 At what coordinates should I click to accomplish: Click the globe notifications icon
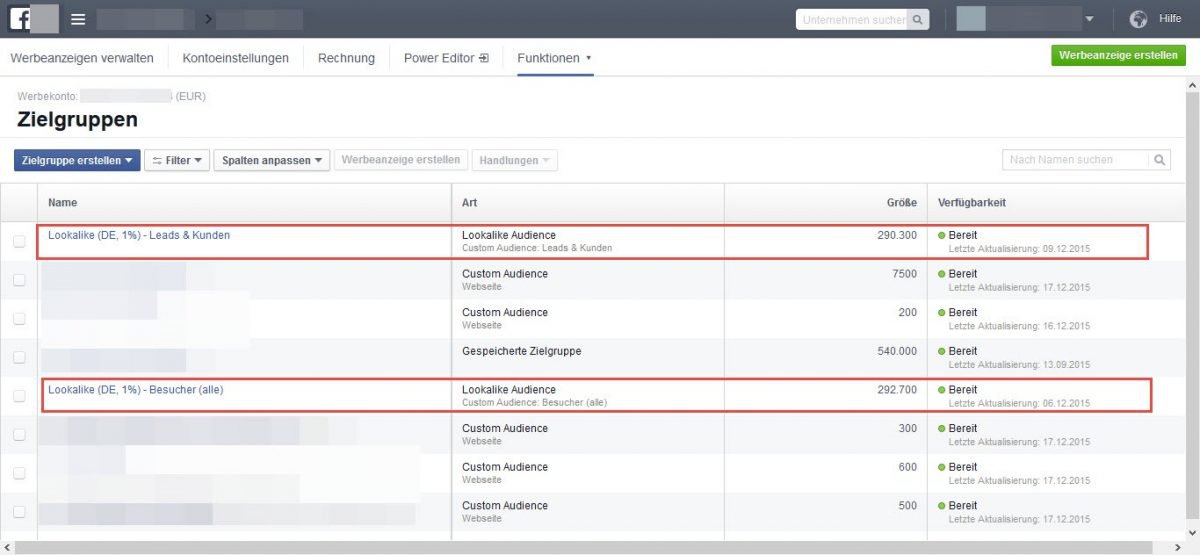click(1138, 19)
